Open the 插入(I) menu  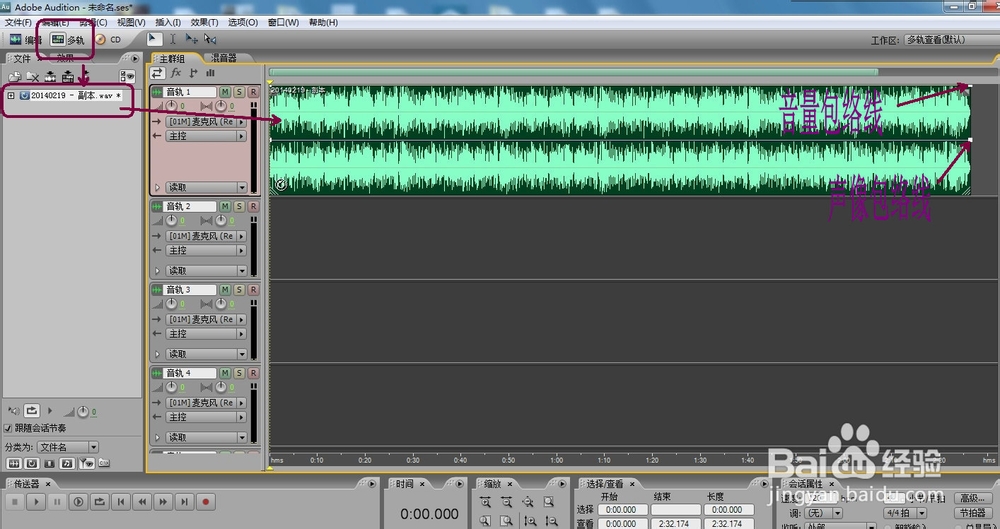pyautogui.click(x=168, y=22)
